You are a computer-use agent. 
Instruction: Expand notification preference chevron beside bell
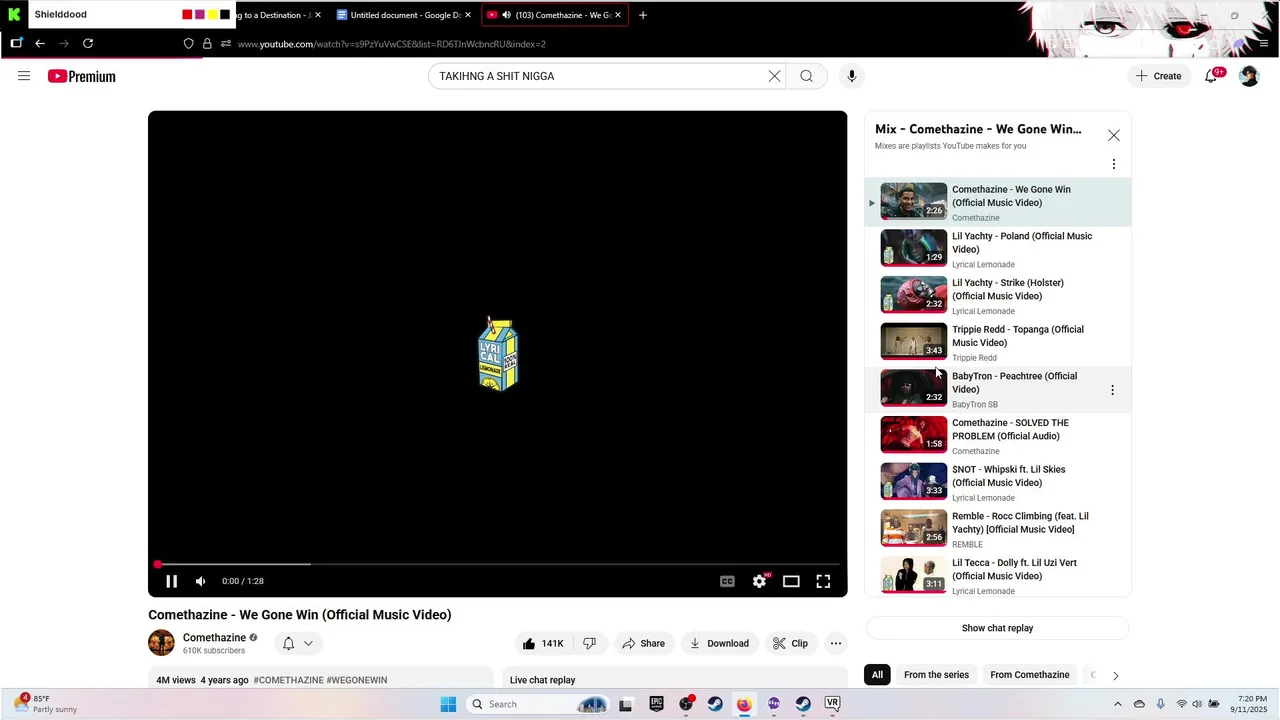[x=308, y=644]
